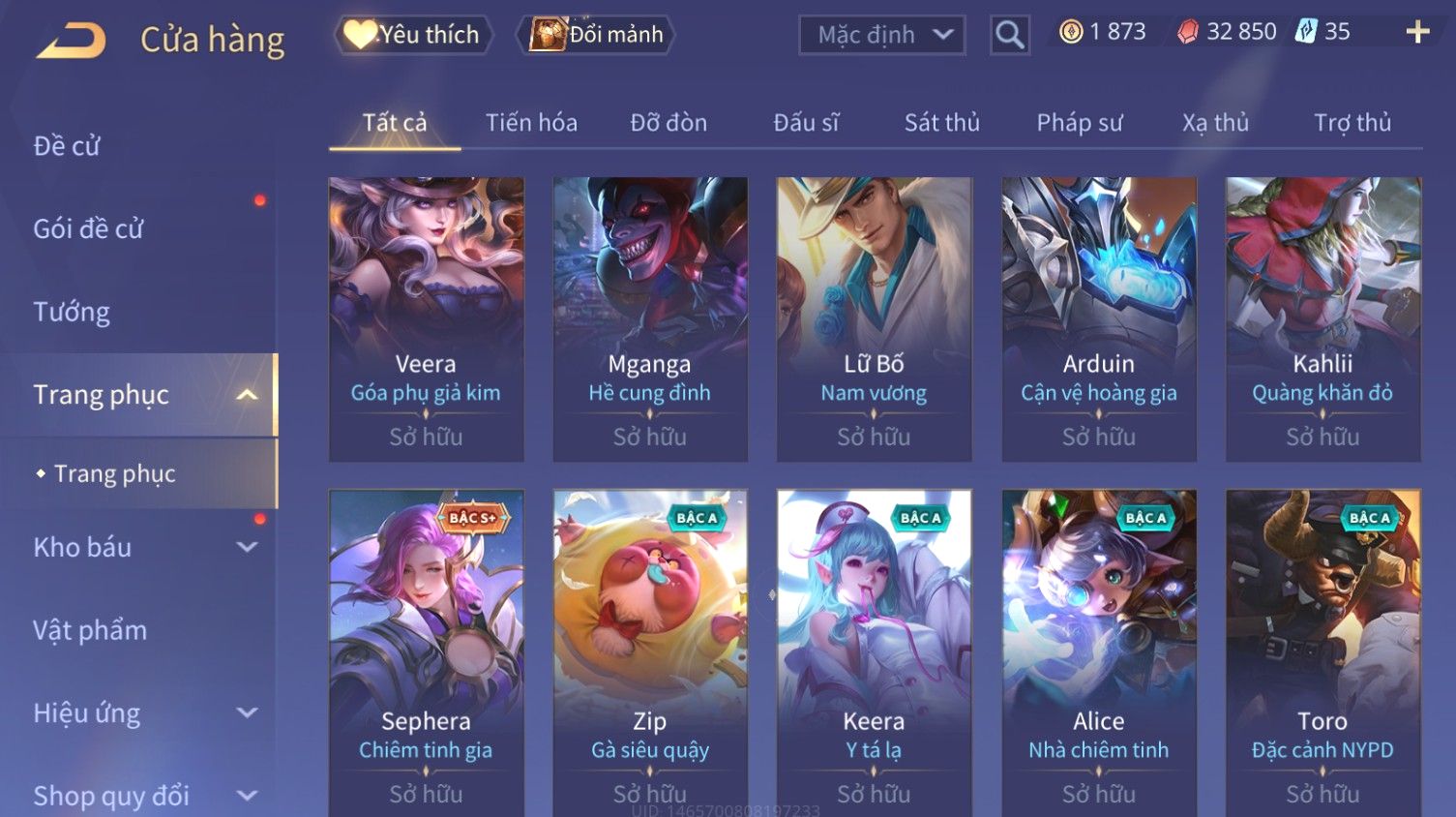Switch to the Sát thủ tab
The image size is (1456, 817).
pyautogui.click(x=941, y=123)
